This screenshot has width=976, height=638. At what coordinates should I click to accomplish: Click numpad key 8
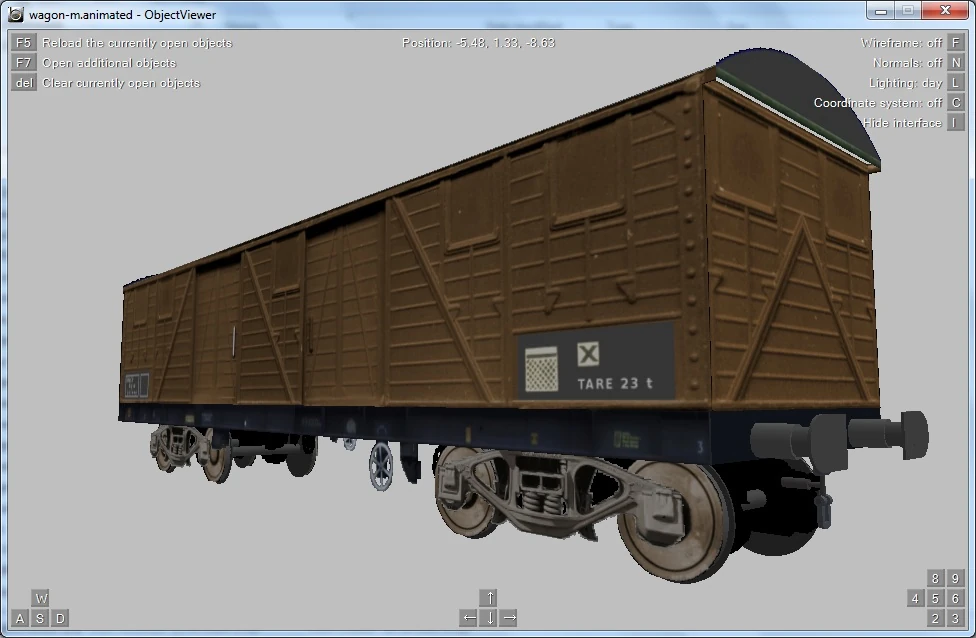click(x=934, y=578)
